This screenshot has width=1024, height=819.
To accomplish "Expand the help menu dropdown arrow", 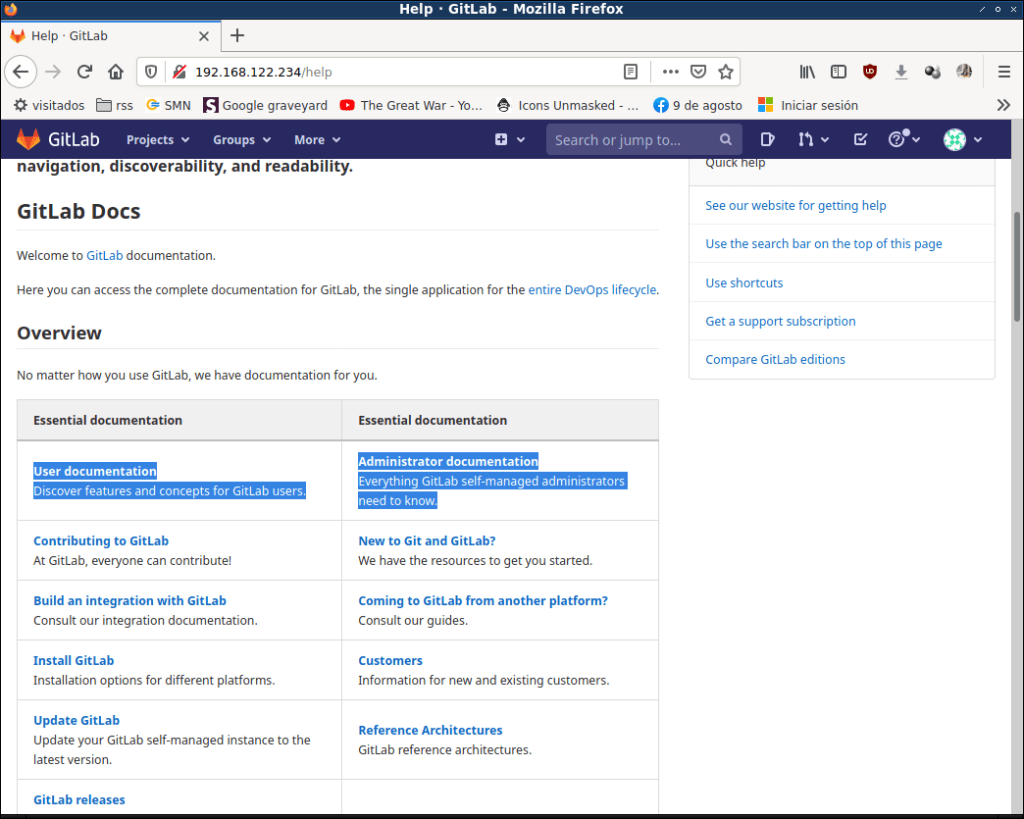I will click(x=916, y=140).
